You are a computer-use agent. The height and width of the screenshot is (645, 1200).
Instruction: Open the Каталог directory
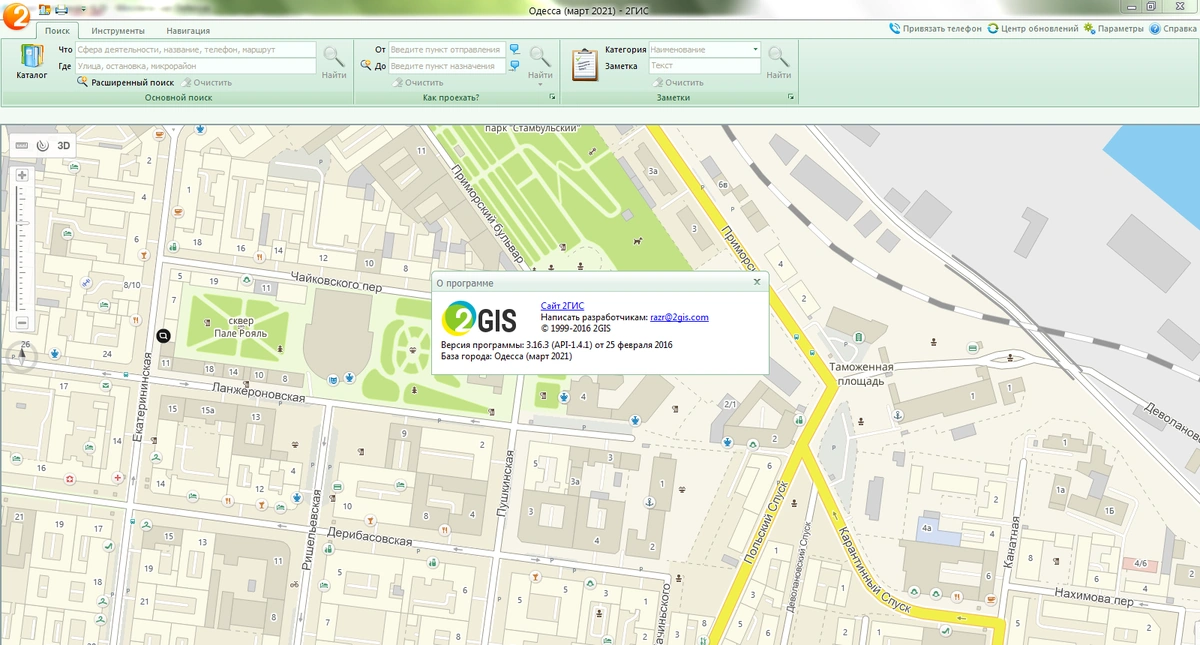point(32,61)
